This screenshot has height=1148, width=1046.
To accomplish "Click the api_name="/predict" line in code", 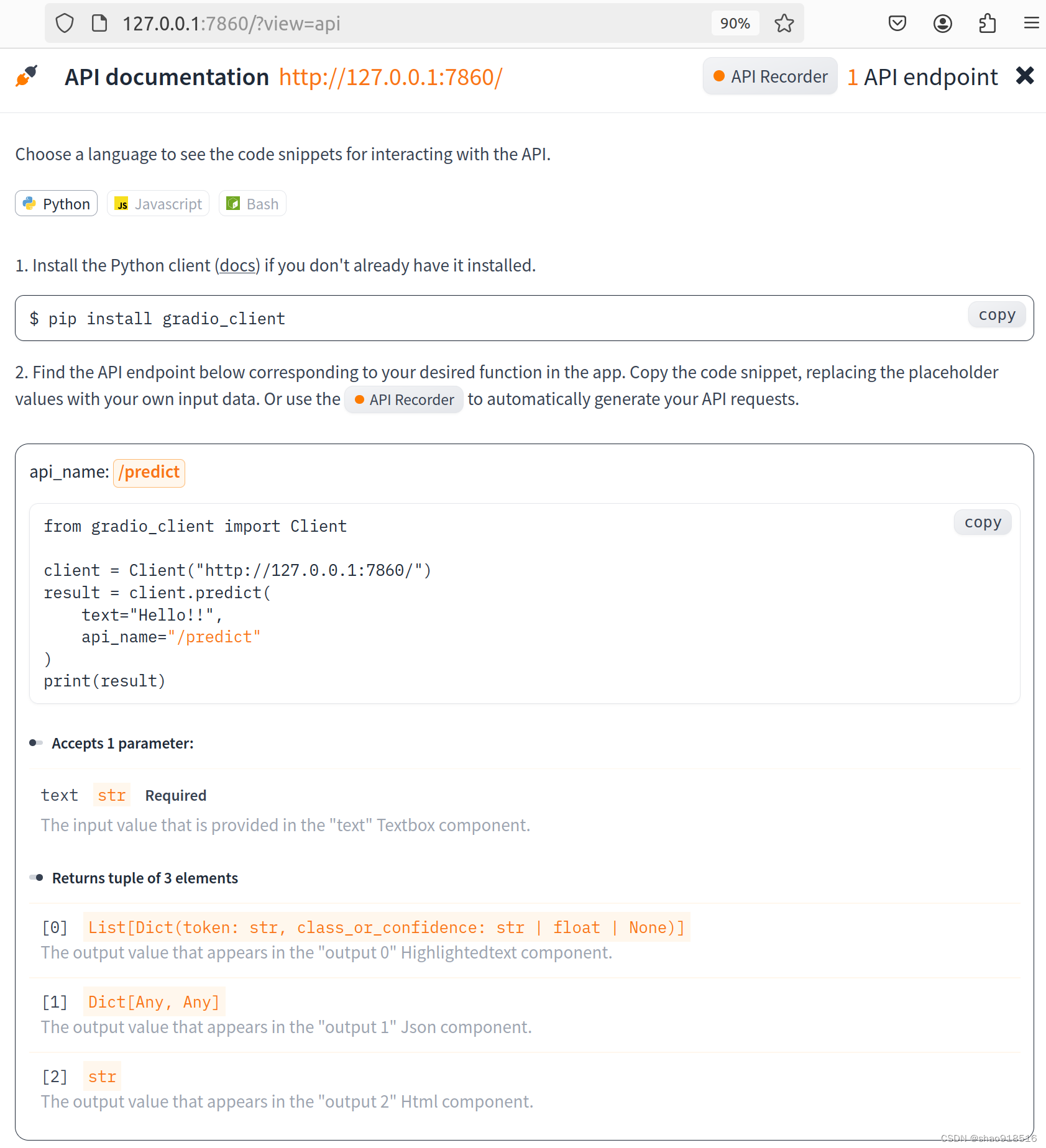I will click(x=171, y=637).
